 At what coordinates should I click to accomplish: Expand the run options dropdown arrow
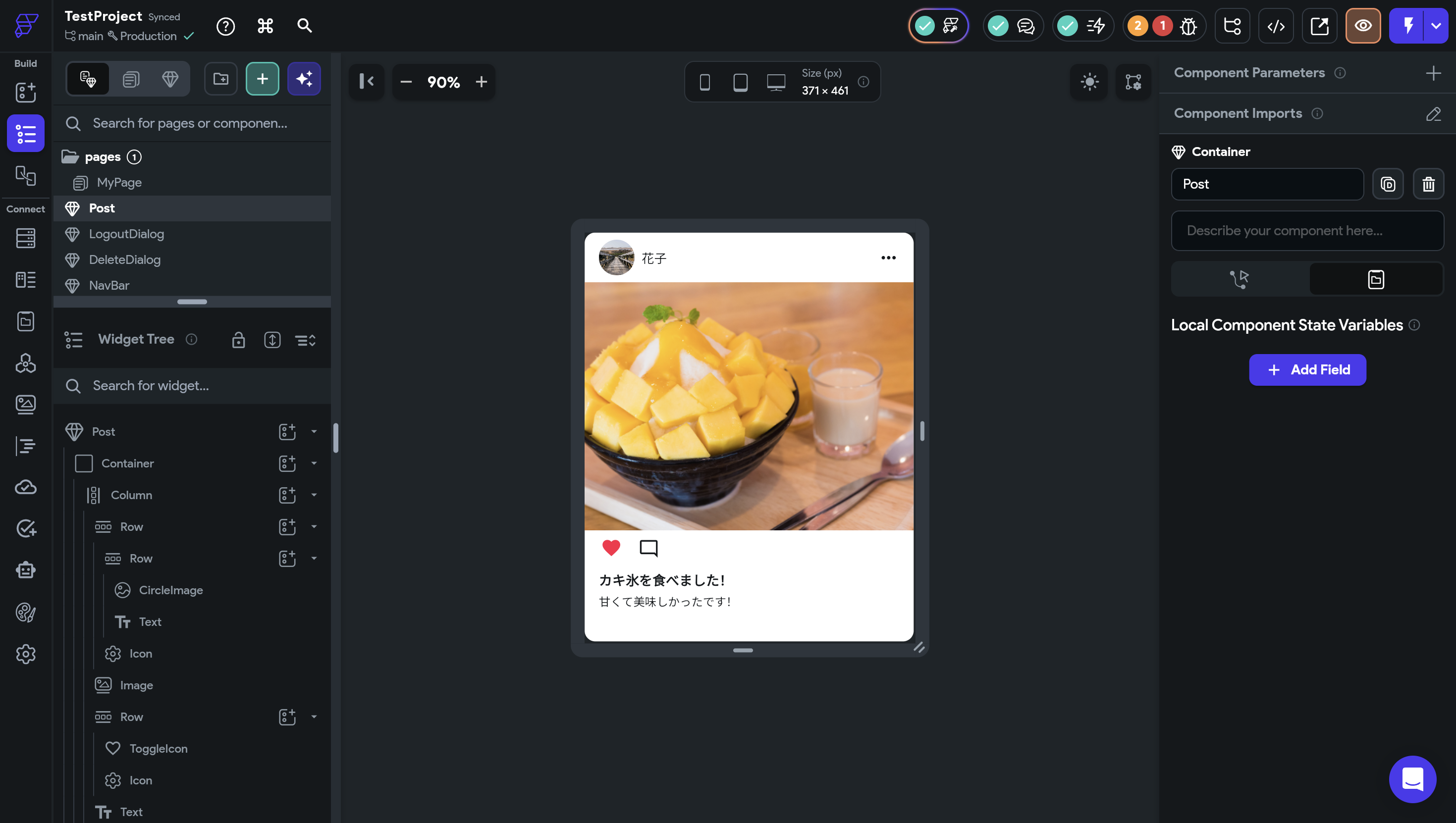pos(1436,26)
